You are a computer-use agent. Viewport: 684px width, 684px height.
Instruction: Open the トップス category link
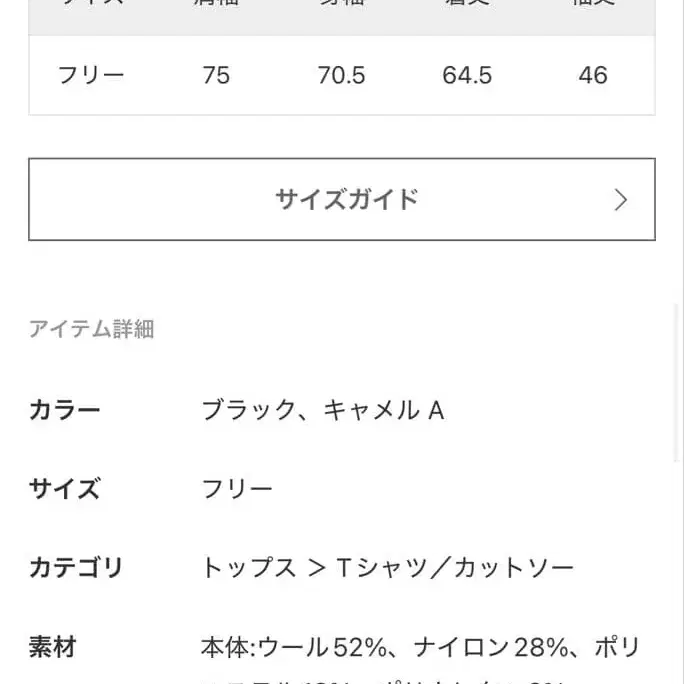pyautogui.click(x=249, y=568)
